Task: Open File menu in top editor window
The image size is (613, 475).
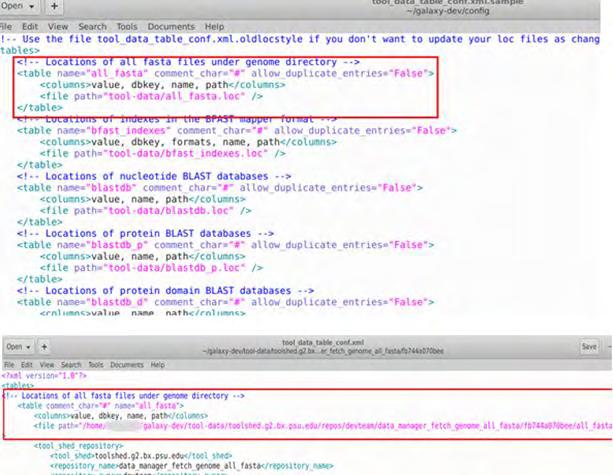Action: coord(6,27)
